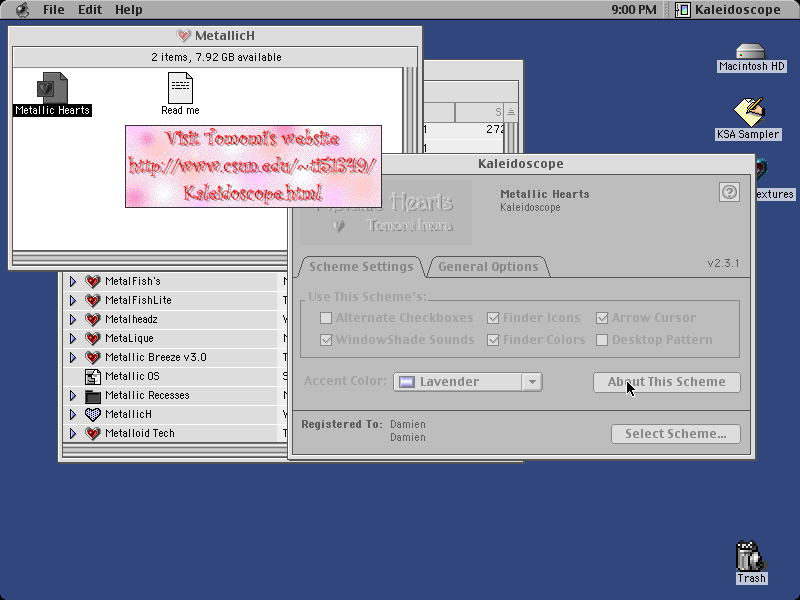Select the MetaLique heart folder icon
The height and width of the screenshot is (600, 800).
tap(92, 338)
